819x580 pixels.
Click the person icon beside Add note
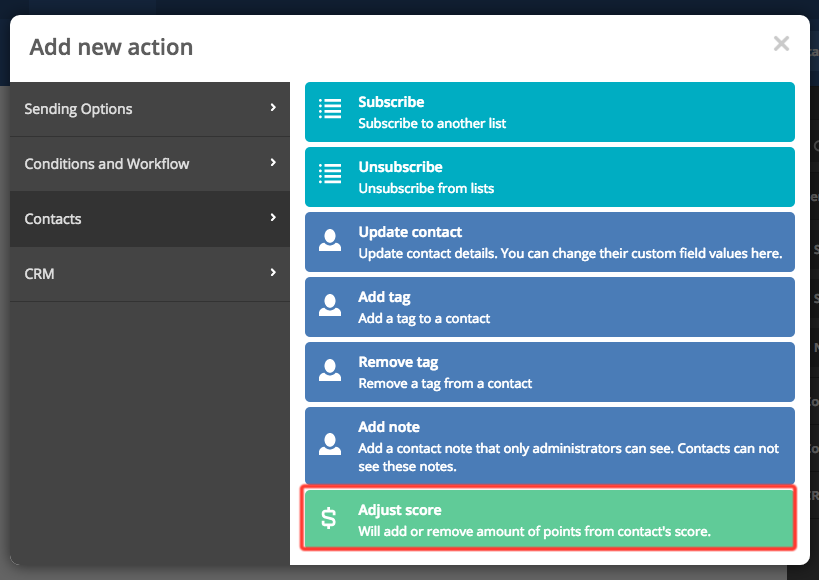[x=329, y=445]
